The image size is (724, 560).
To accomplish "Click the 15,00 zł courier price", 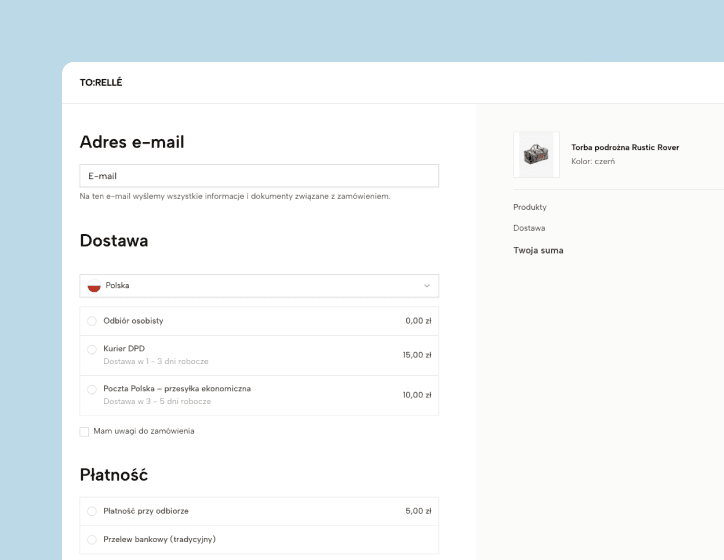I will [416, 355].
